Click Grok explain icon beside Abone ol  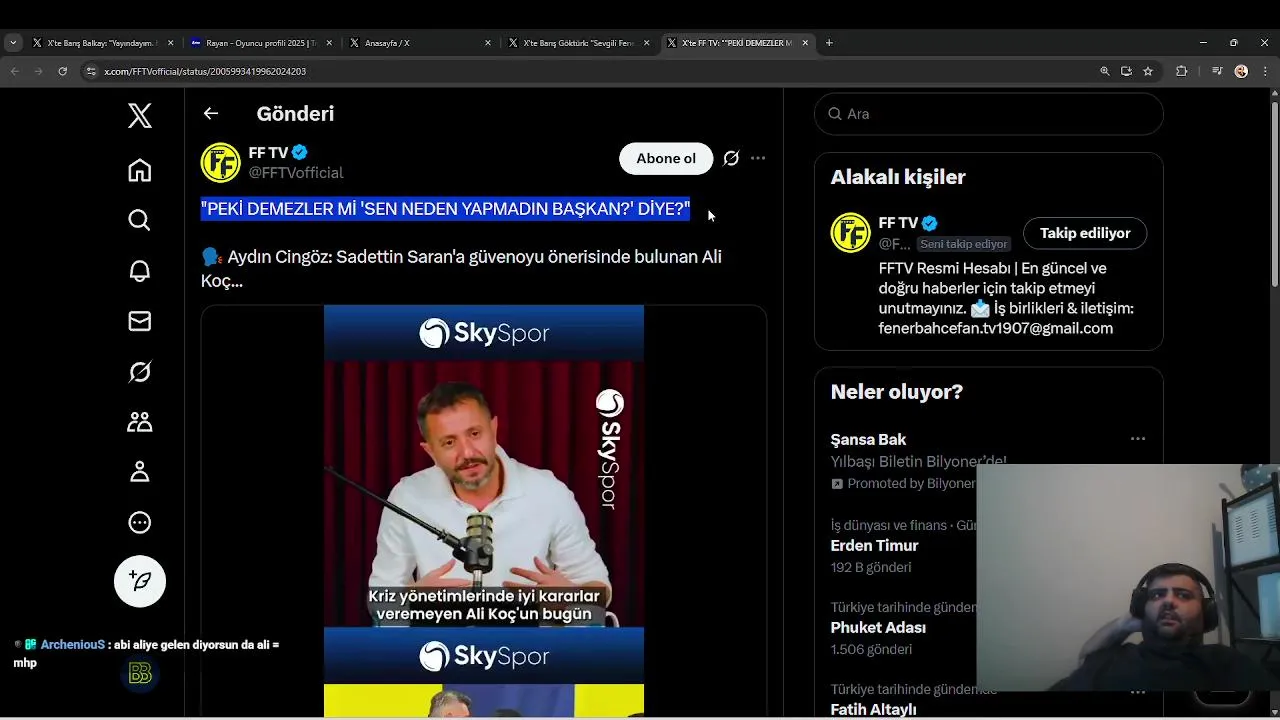coord(731,158)
